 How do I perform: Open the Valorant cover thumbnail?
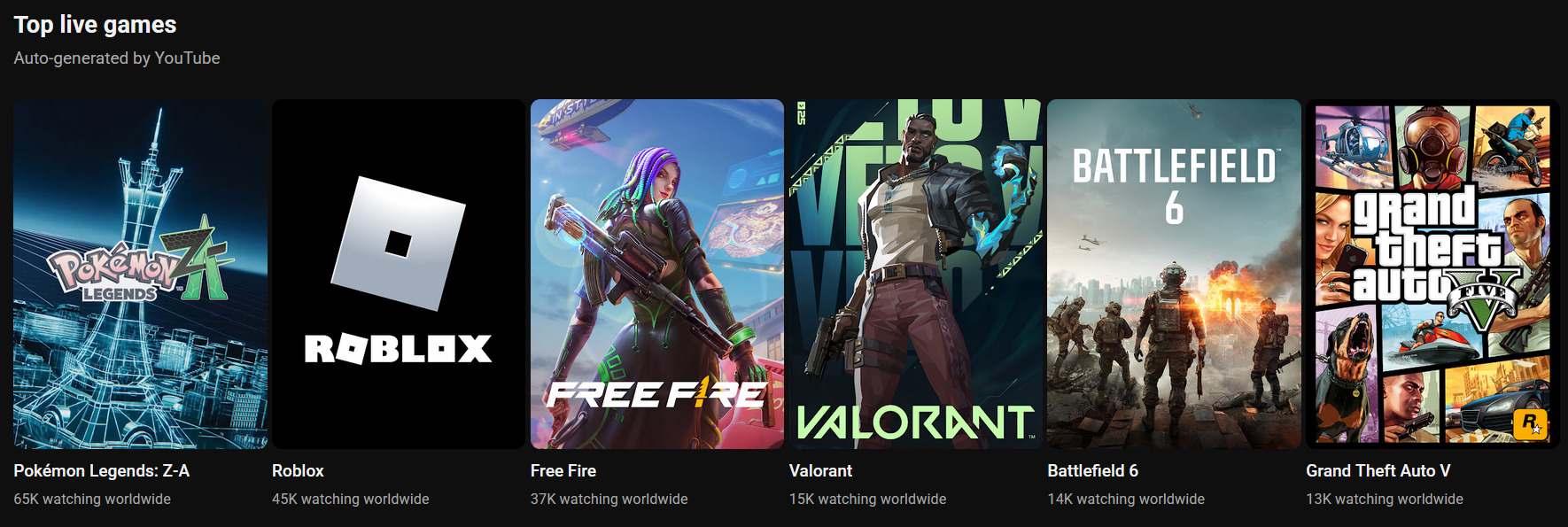[916, 274]
